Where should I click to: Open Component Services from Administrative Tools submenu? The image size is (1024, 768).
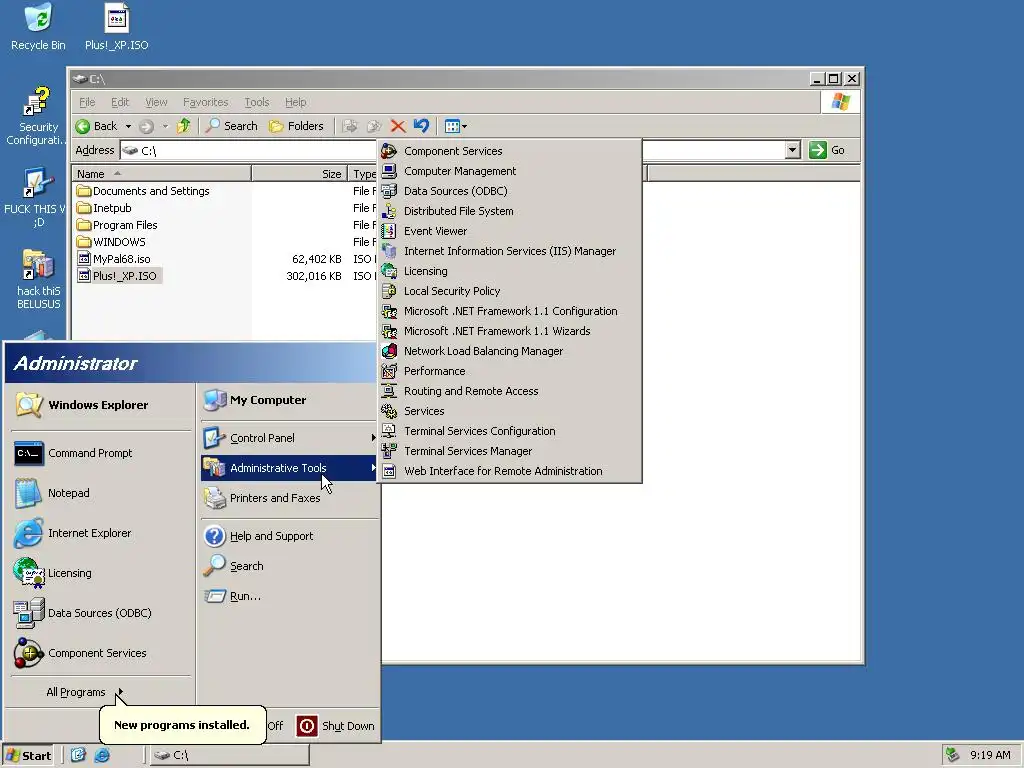(509, 151)
